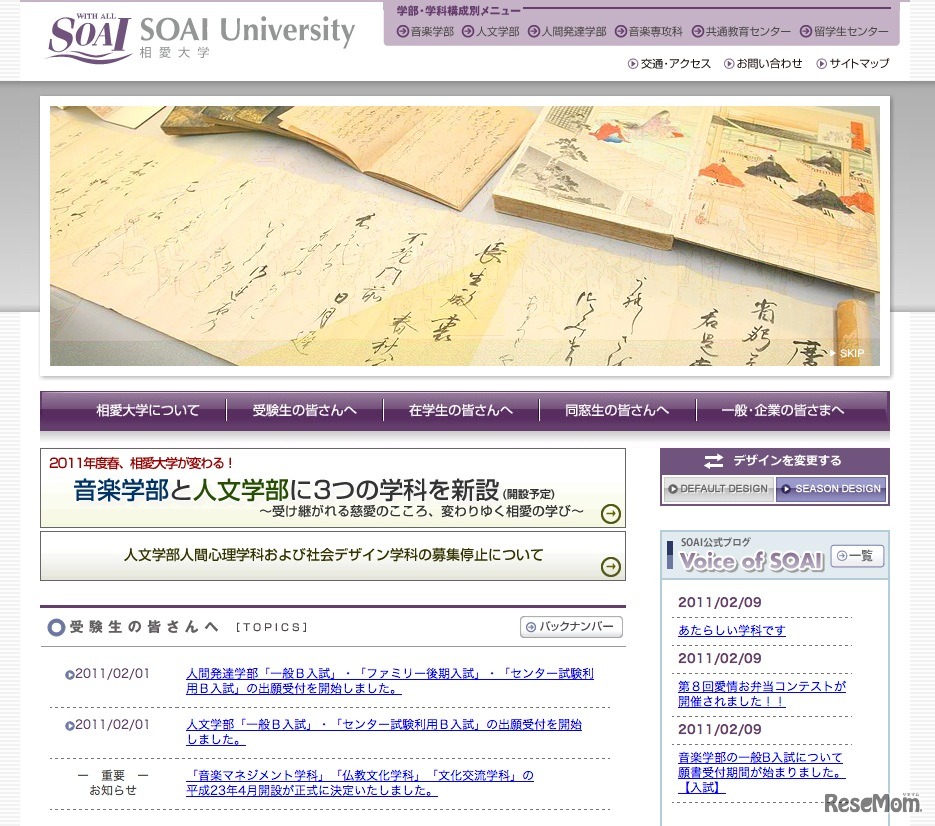Open the 受験生の皆さんへ navigation tab
This screenshot has width=935, height=826.
pyautogui.click(x=304, y=410)
